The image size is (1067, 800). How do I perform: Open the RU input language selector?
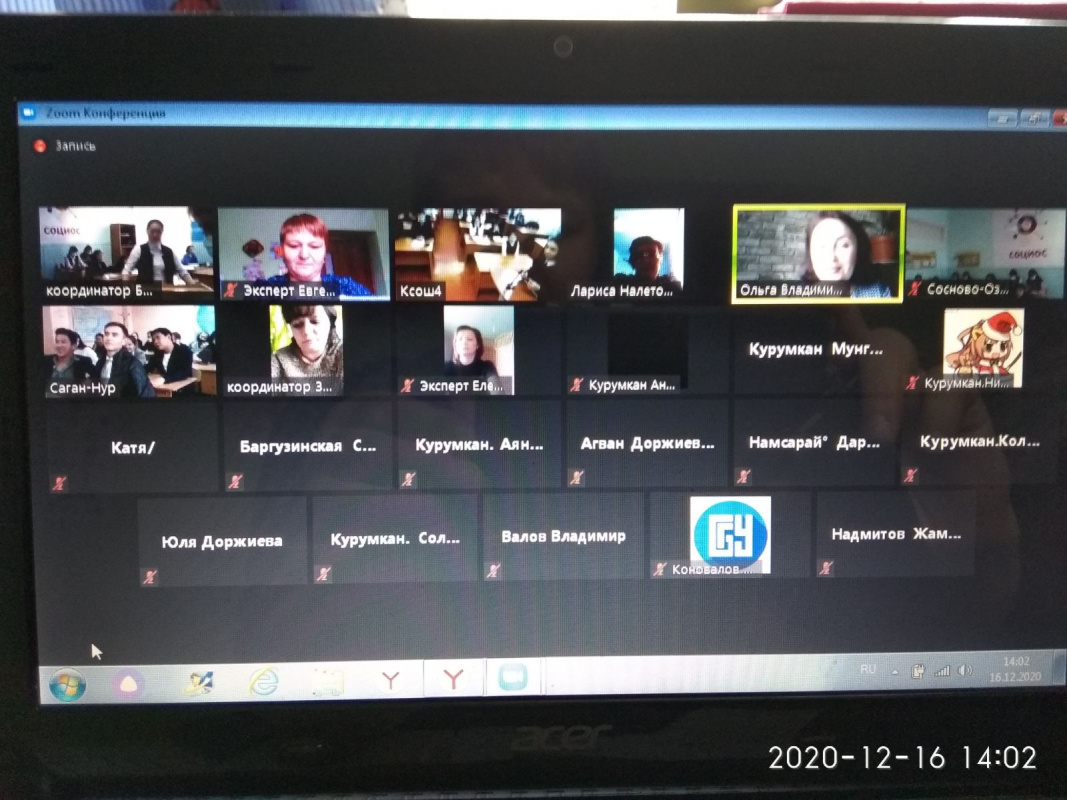point(868,669)
